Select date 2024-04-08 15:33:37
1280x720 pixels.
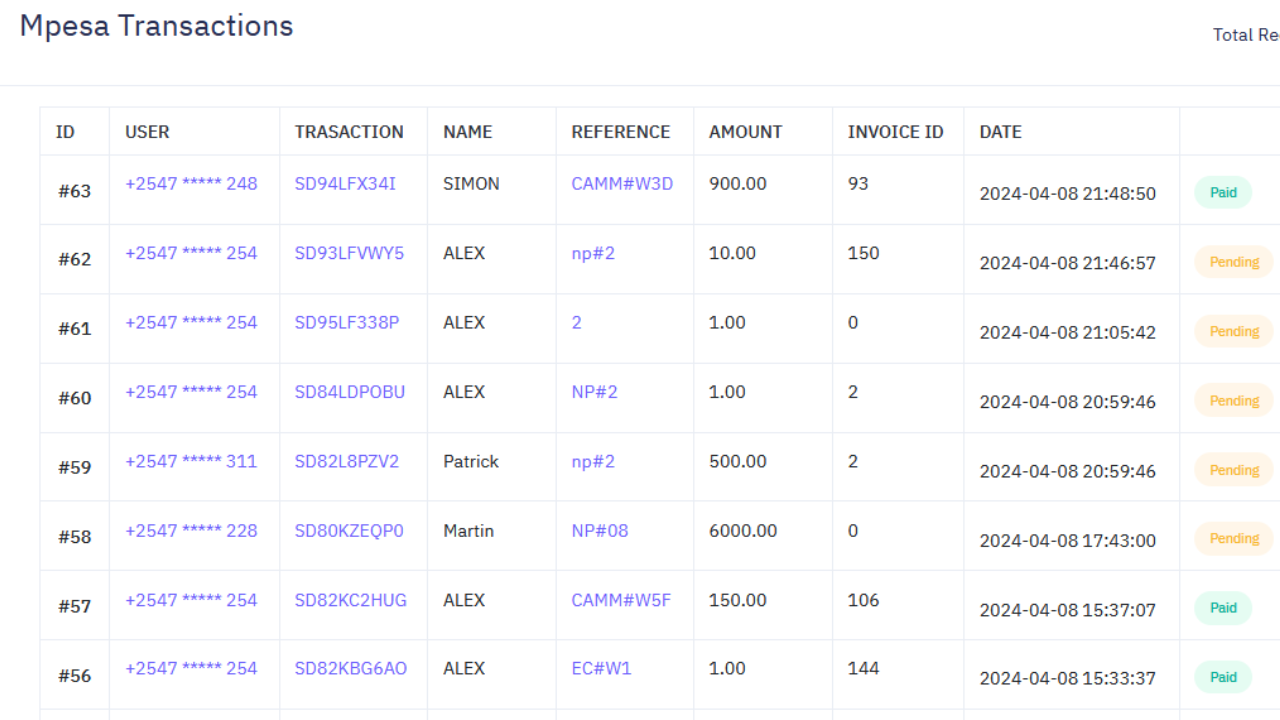tap(1068, 678)
